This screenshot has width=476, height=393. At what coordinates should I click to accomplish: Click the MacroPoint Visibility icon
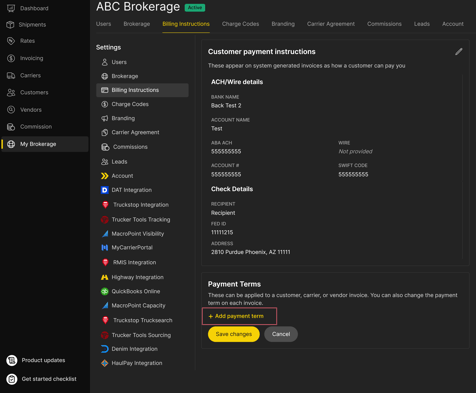(105, 234)
